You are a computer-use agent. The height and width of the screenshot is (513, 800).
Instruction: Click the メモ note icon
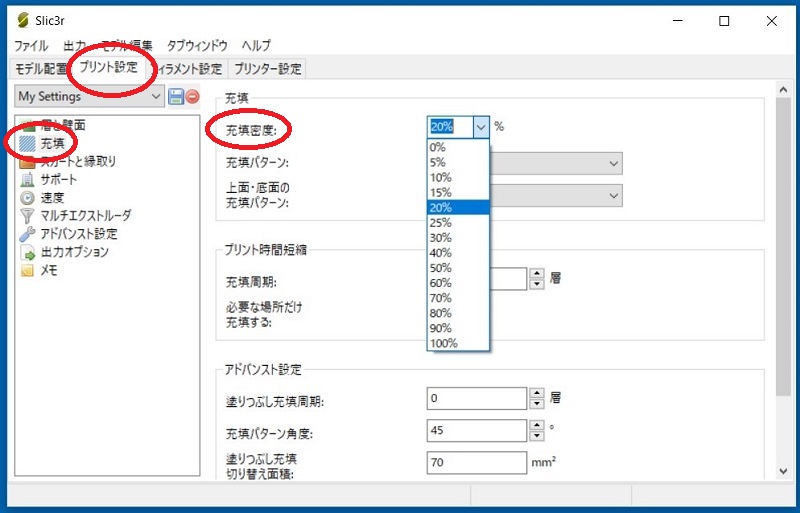point(27,270)
